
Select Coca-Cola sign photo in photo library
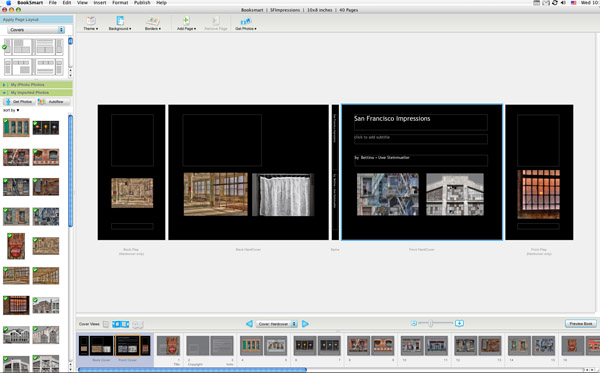click(16, 246)
